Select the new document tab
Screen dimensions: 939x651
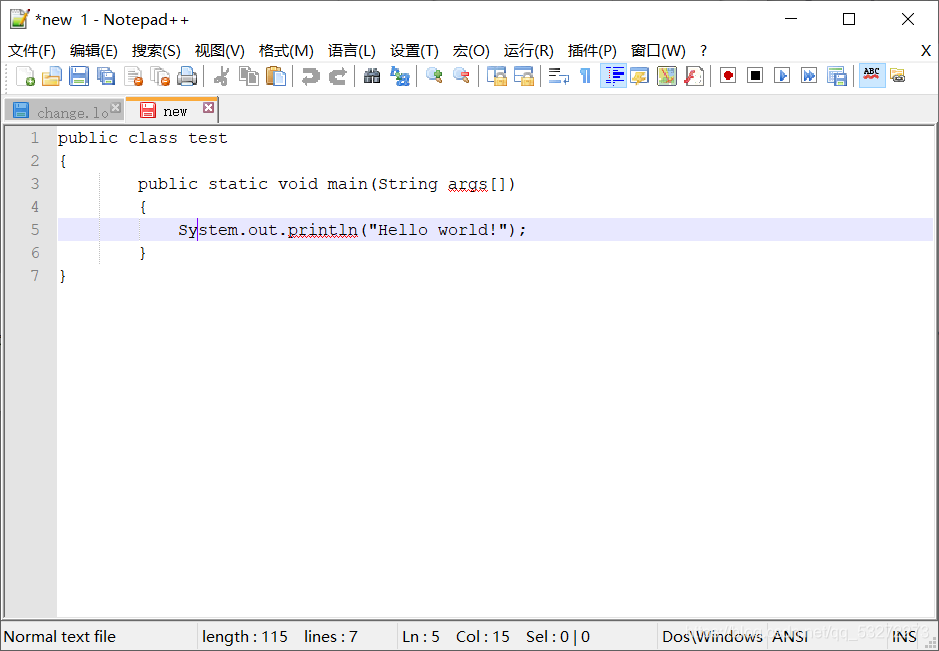172,110
